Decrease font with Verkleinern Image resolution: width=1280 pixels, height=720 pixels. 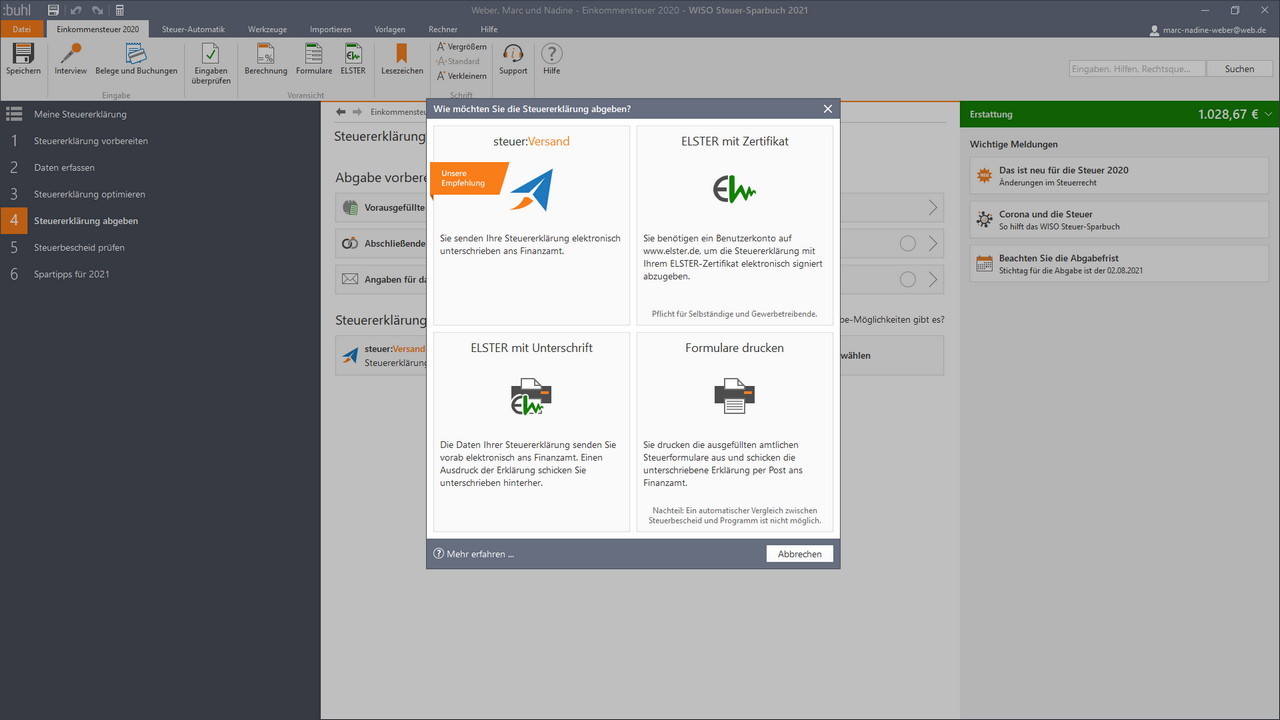462,76
